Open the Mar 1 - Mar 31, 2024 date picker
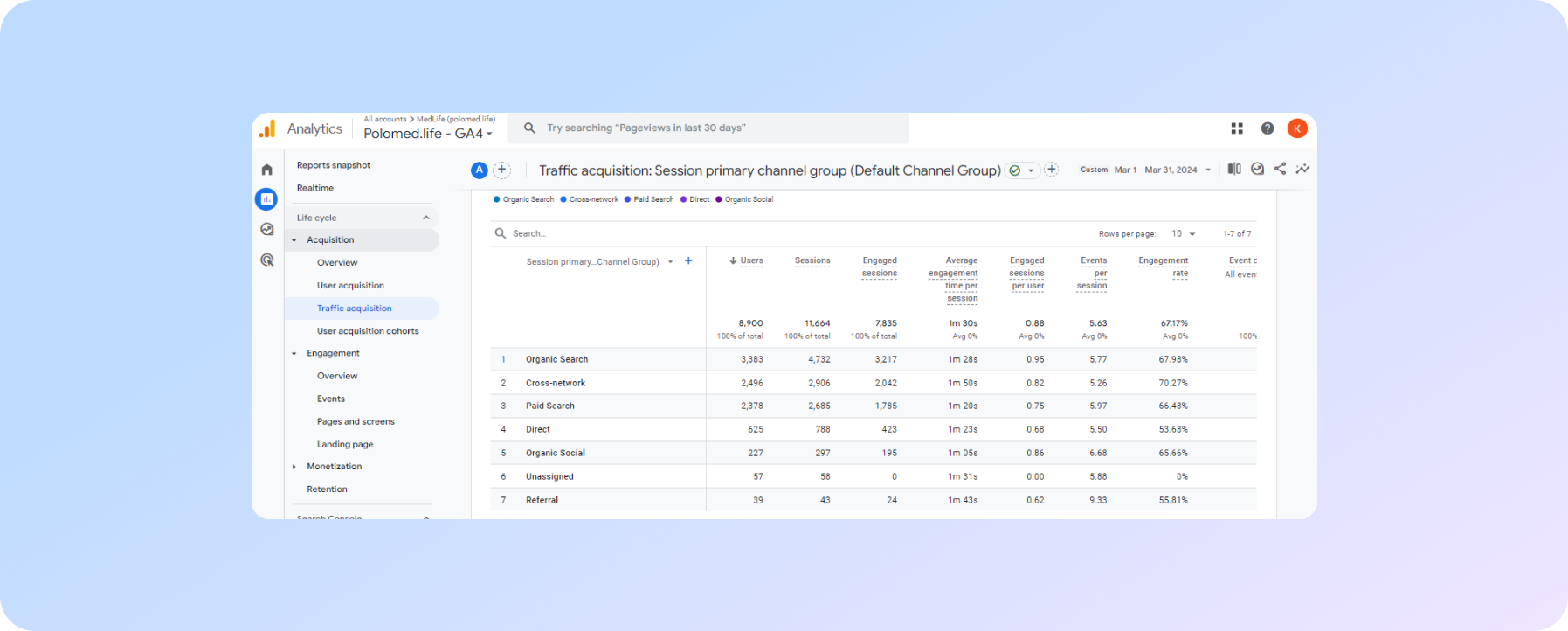The image size is (1568, 631). [1162, 170]
